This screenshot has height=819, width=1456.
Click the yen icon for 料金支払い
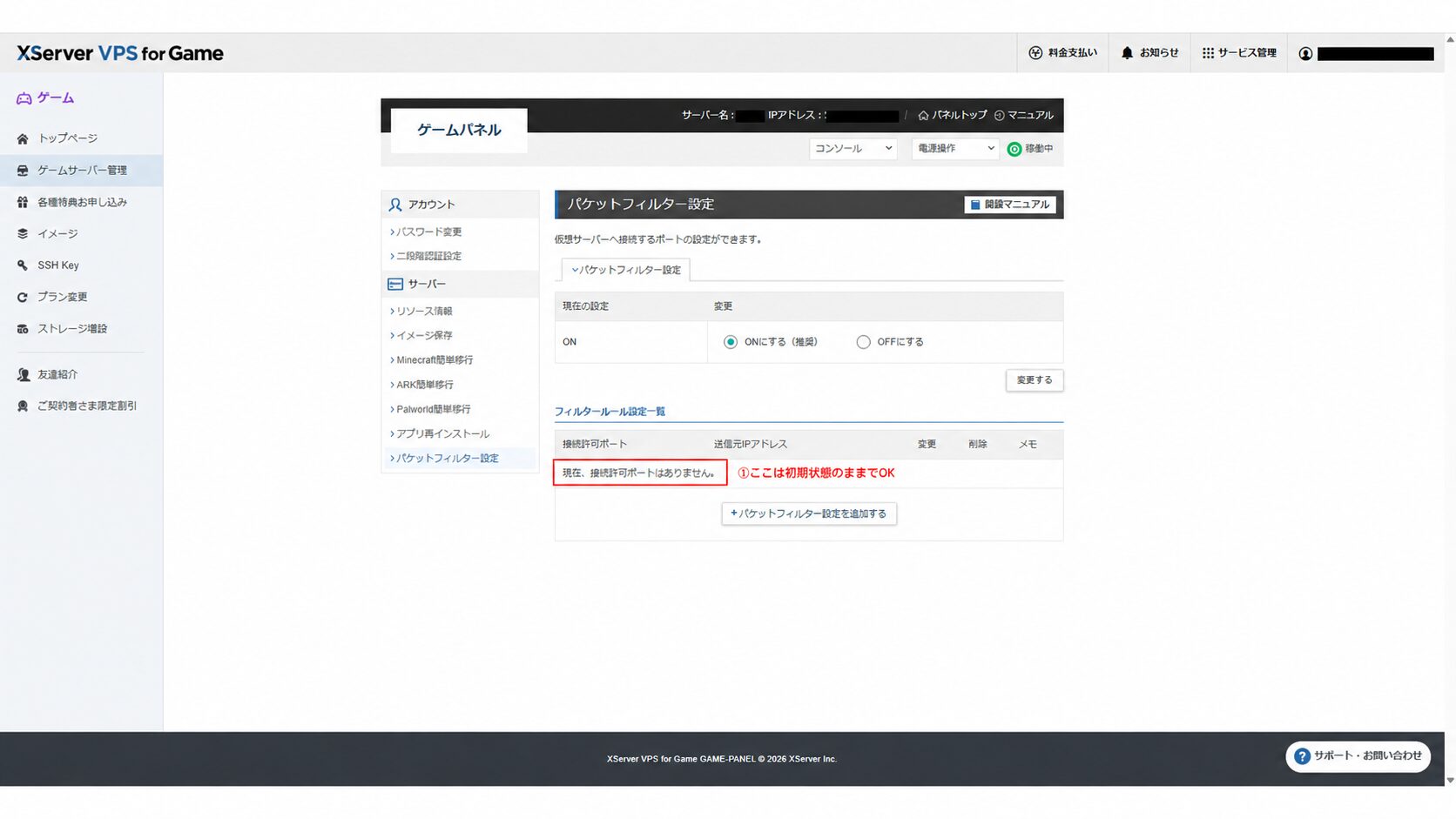1035,53
